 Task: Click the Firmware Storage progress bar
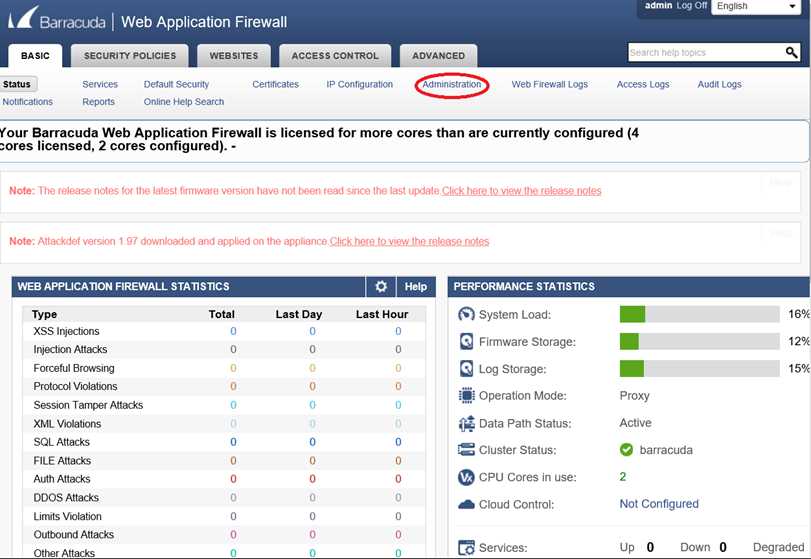[699, 341]
